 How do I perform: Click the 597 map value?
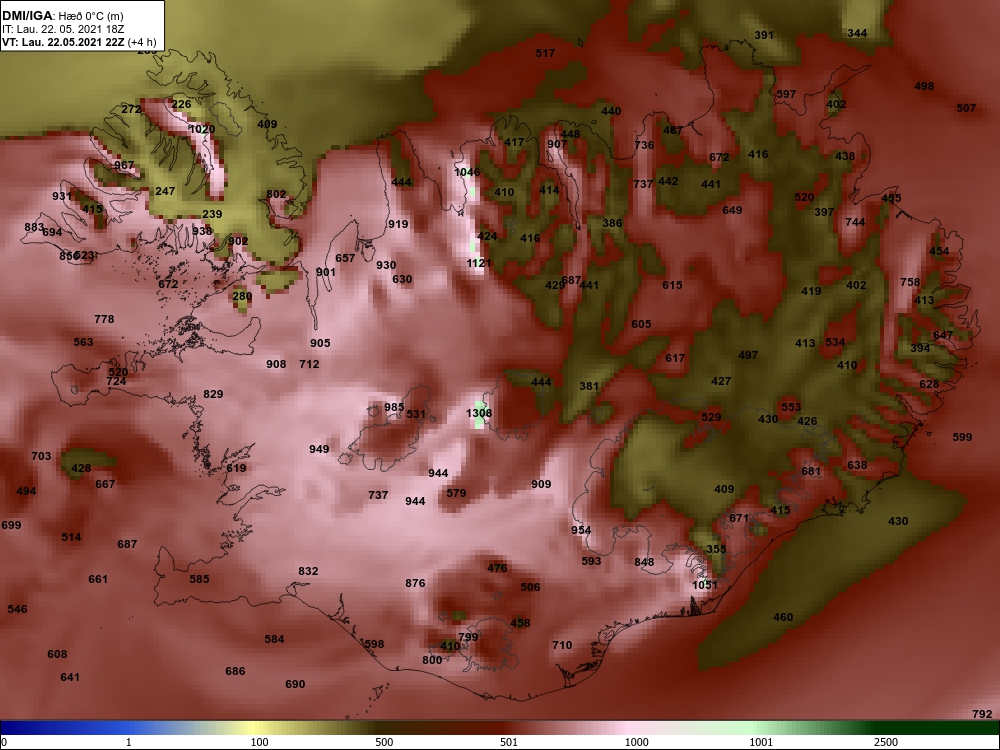coord(786,94)
